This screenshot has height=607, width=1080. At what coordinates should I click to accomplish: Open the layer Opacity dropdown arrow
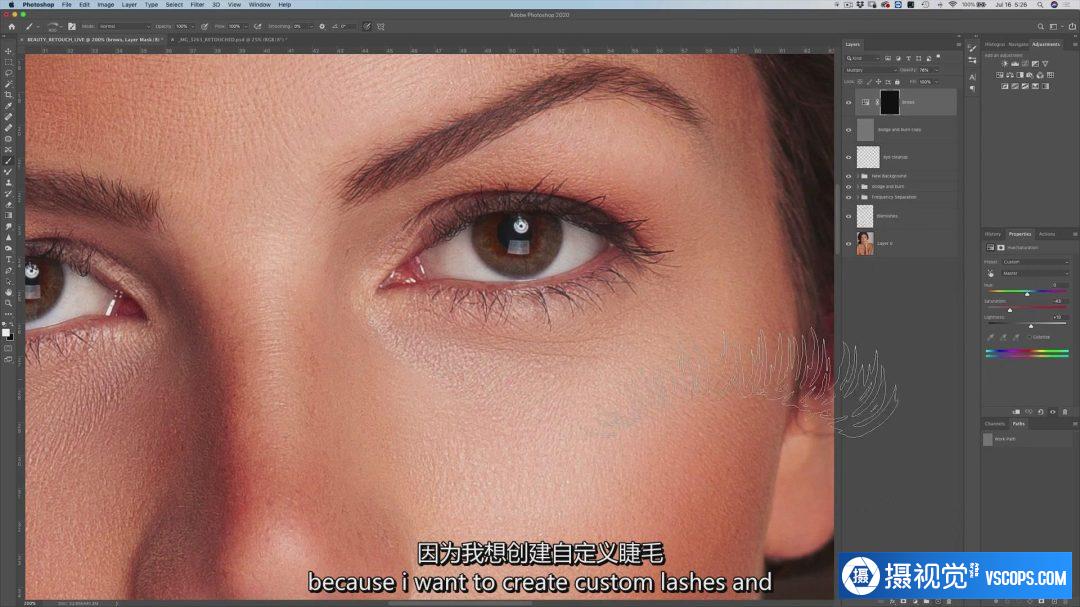pyautogui.click(x=936, y=70)
